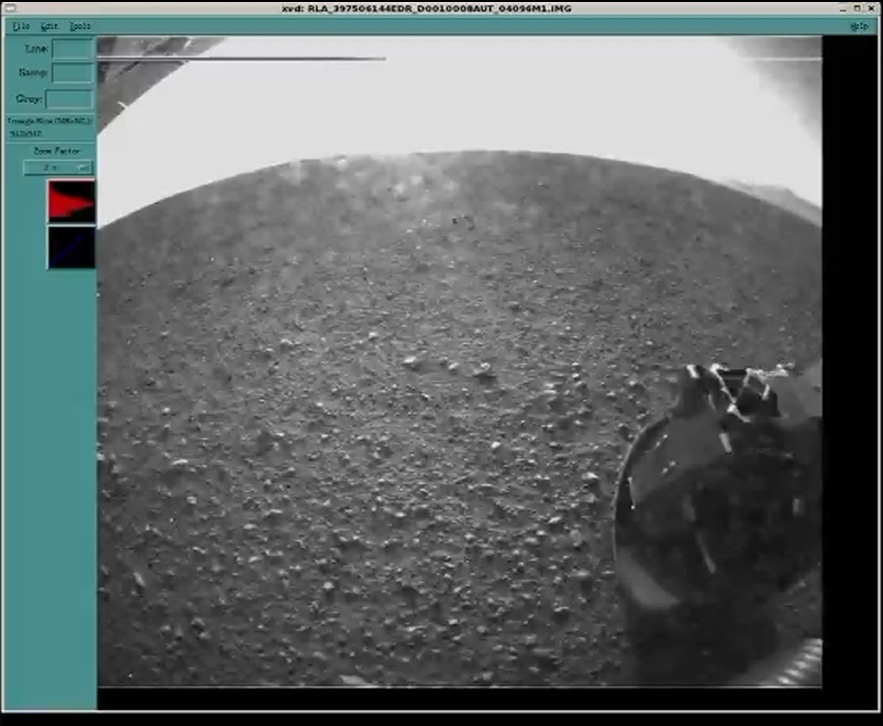The width and height of the screenshot is (883, 726).
Task: Open the File menu
Action: (21, 26)
